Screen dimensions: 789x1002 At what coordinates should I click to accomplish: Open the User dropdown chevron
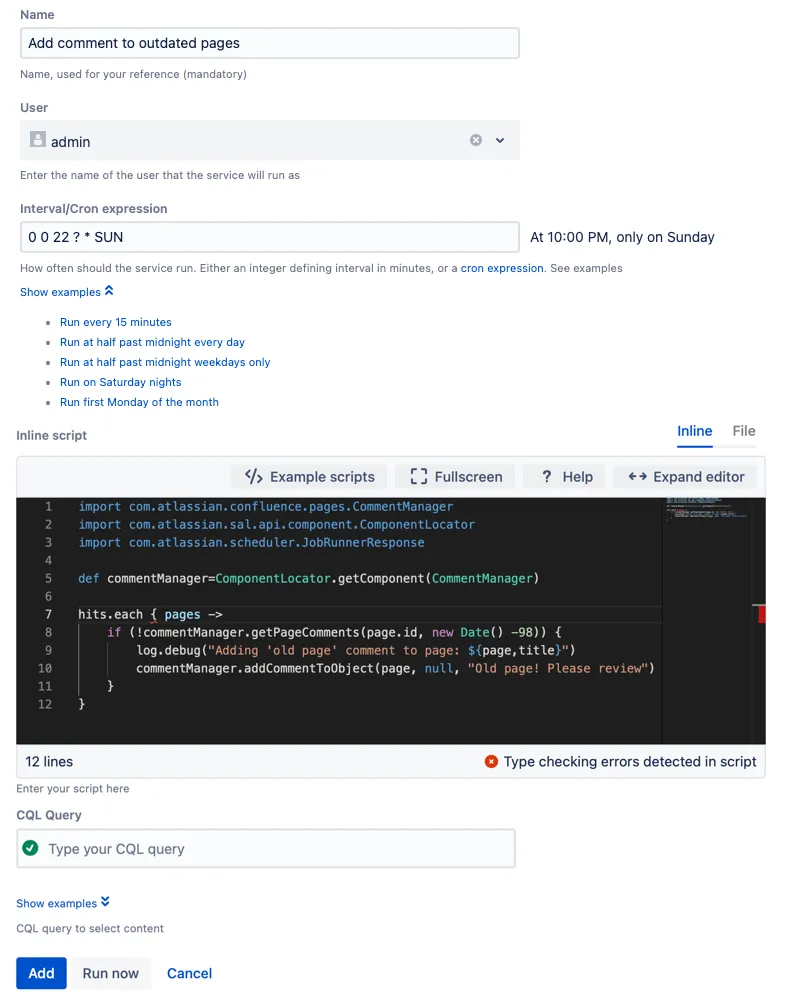[500, 140]
